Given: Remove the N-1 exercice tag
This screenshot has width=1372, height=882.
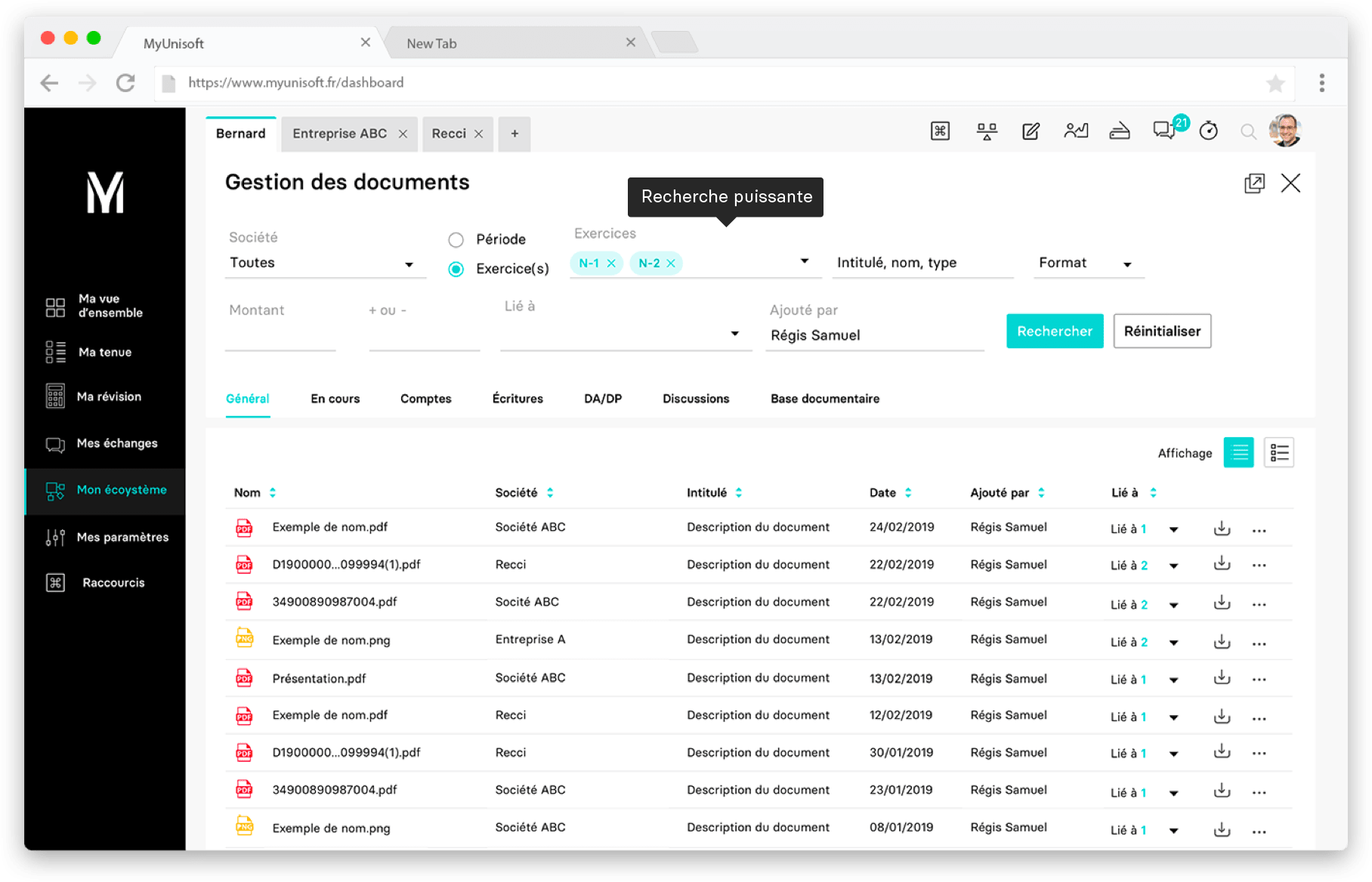Looking at the screenshot, I should 611,263.
